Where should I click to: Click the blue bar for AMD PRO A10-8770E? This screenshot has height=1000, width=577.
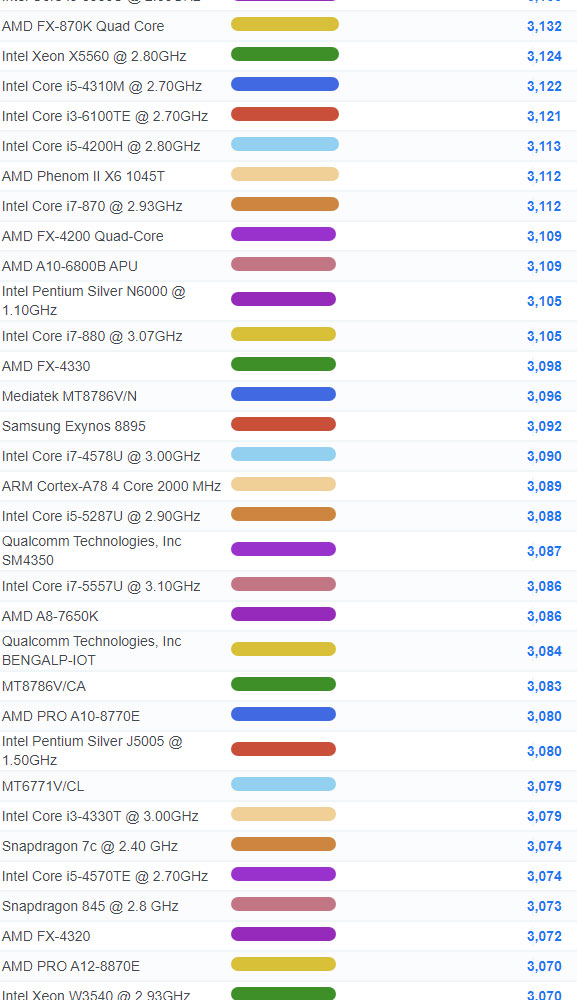[283, 714]
